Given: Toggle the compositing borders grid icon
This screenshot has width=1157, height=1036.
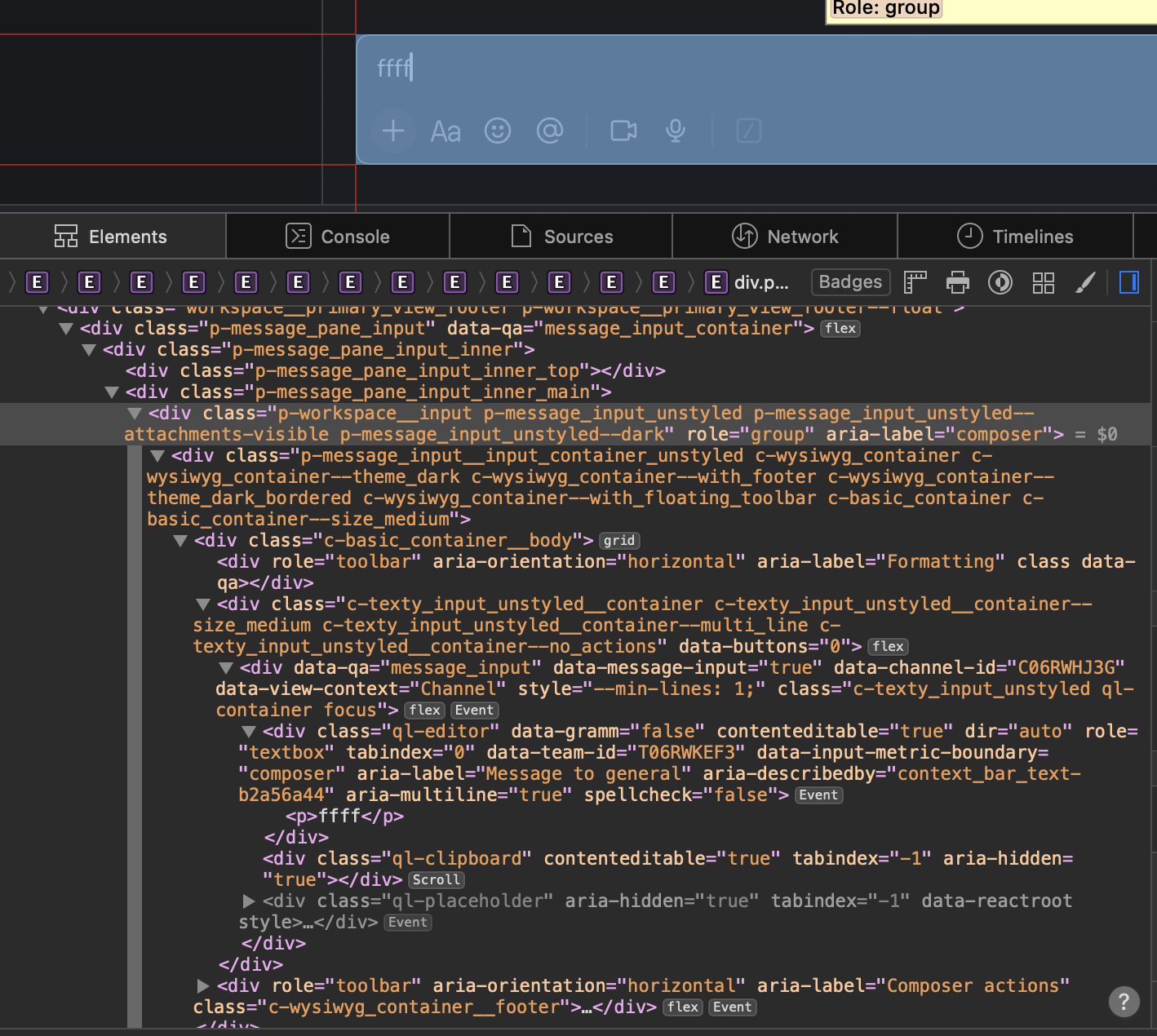Looking at the screenshot, I should (x=1044, y=282).
